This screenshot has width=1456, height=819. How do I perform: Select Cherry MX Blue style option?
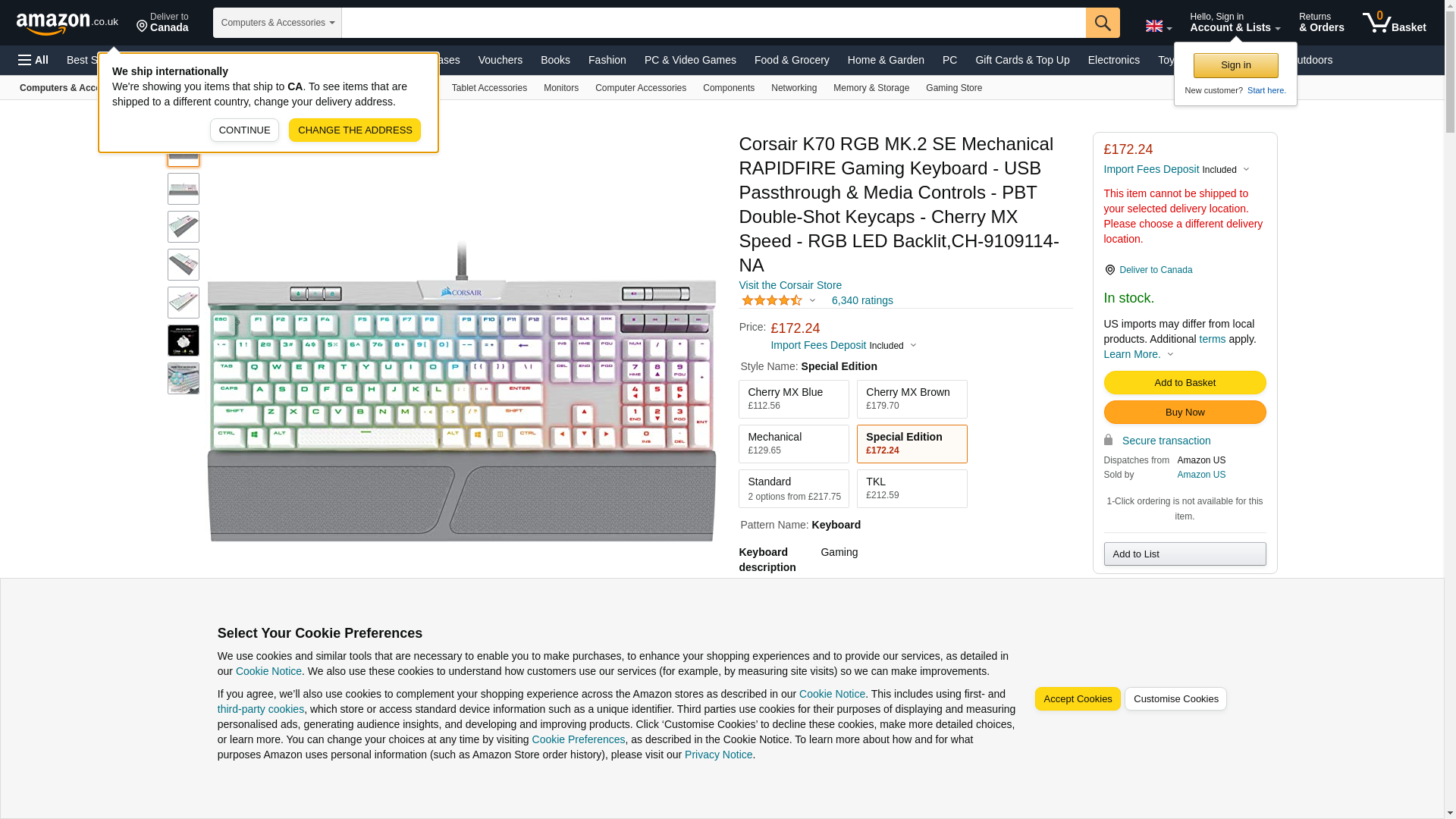pyautogui.click(x=794, y=399)
